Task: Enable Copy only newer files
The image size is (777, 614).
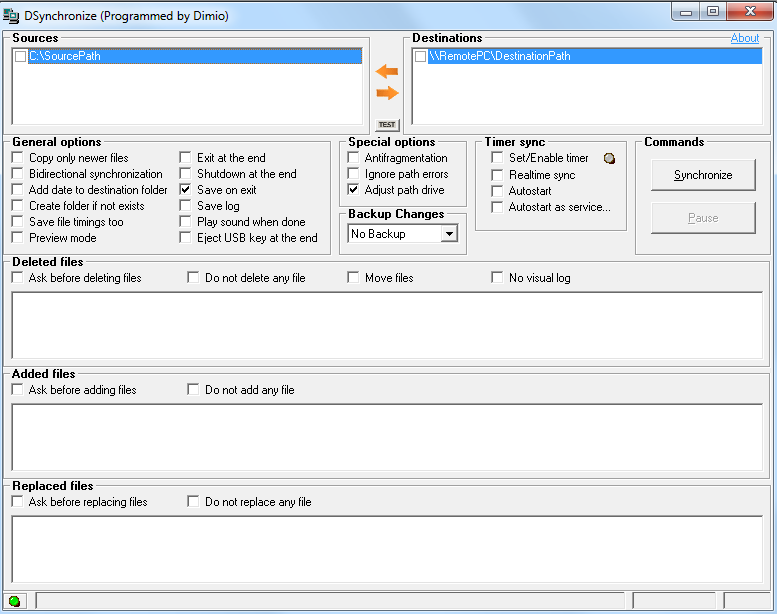Action: [x=18, y=158]
